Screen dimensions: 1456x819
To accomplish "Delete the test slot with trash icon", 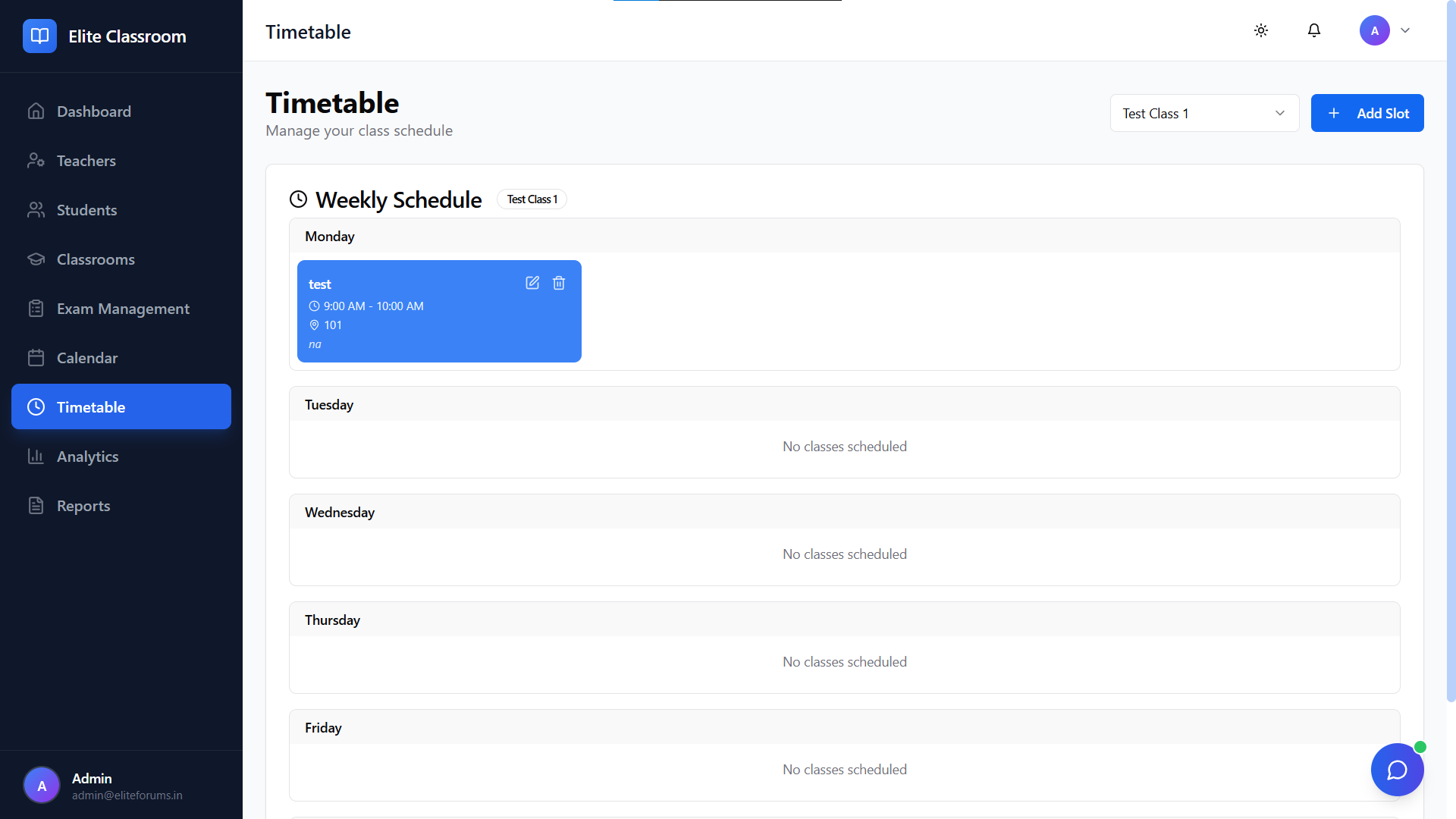I will click(x=559, y=283).
